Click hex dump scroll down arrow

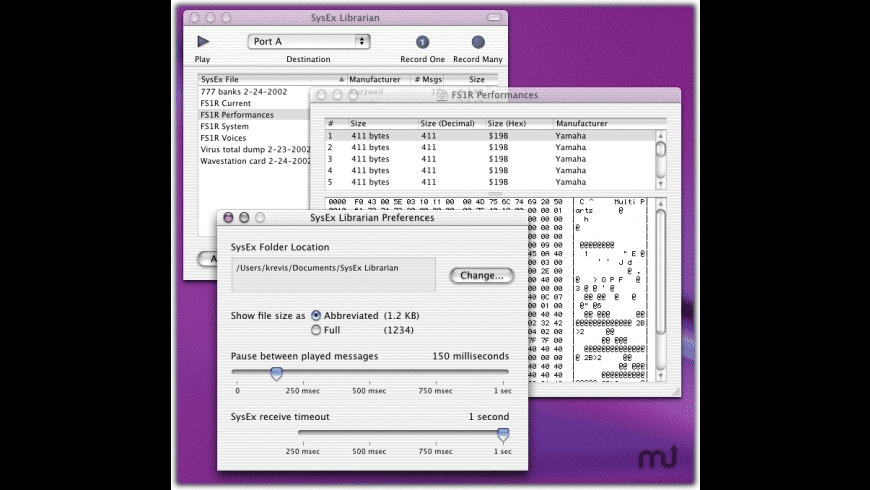click(x=661, y=376)
